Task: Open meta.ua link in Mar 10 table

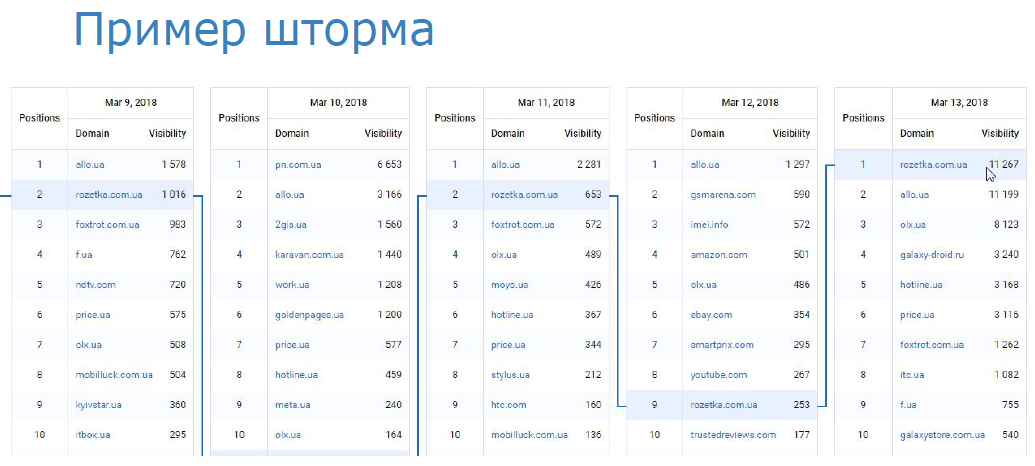Action: tap(292, 405)
